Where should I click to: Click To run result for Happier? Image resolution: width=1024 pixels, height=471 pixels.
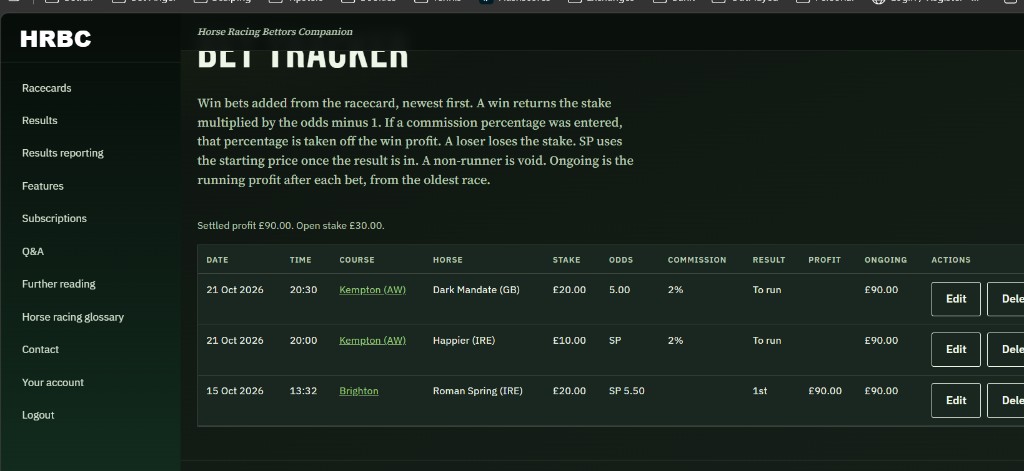click(x=767, y=340)
